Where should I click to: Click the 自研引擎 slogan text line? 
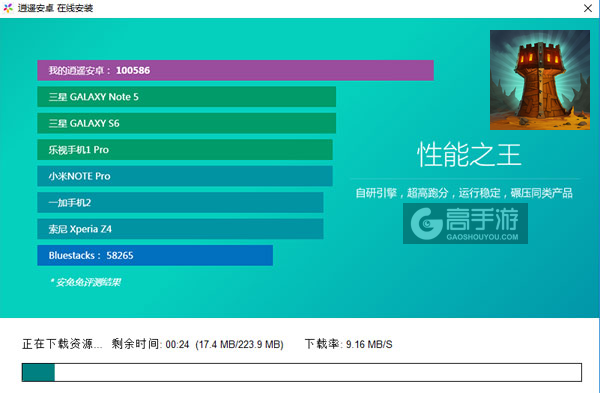tap(464, 193)
